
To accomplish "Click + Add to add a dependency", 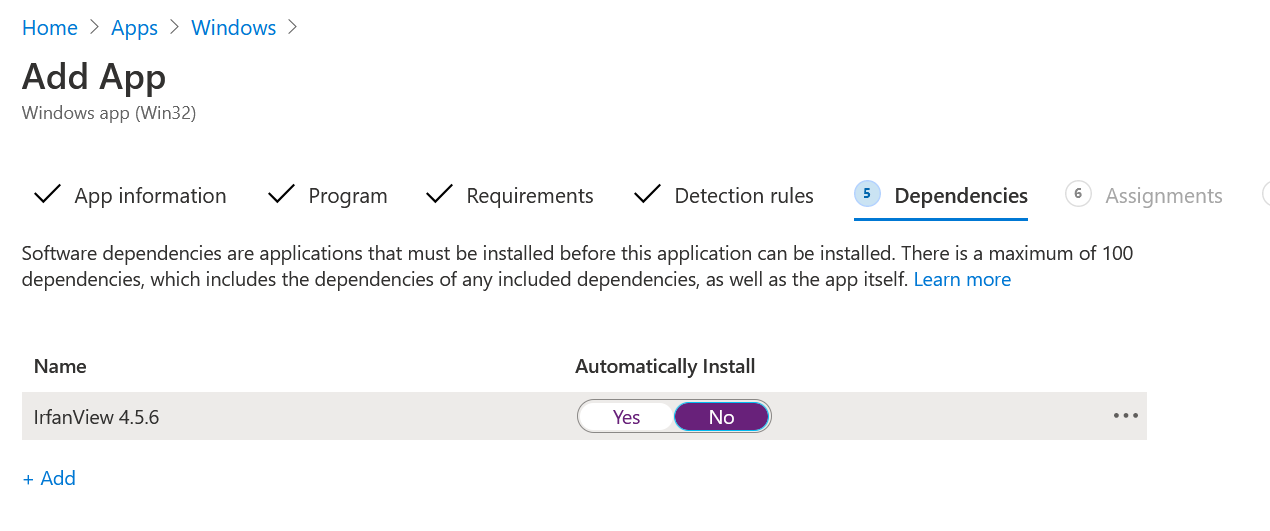I will [x=50, y=478].
